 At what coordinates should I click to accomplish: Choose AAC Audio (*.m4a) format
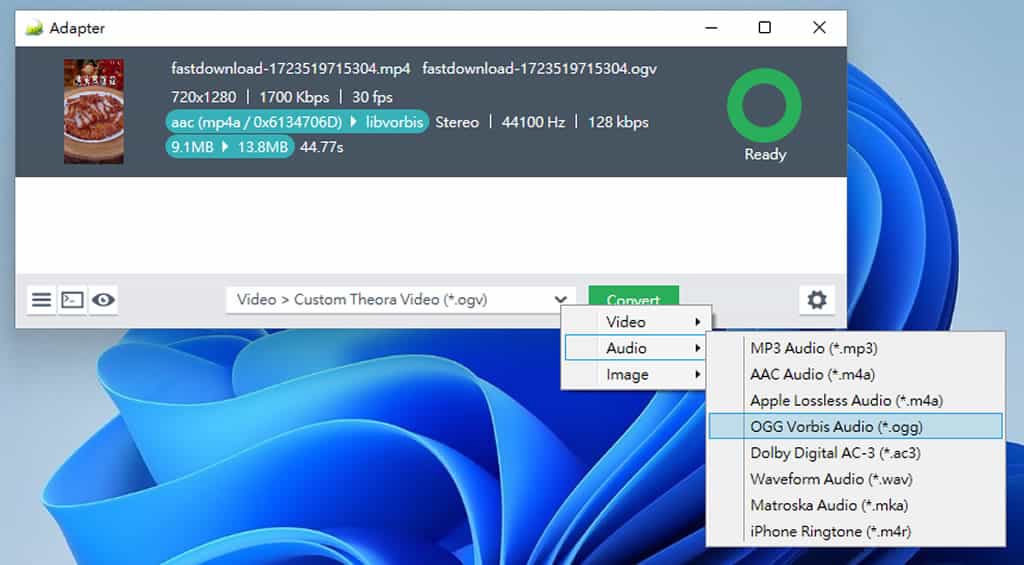click(856, 374)
